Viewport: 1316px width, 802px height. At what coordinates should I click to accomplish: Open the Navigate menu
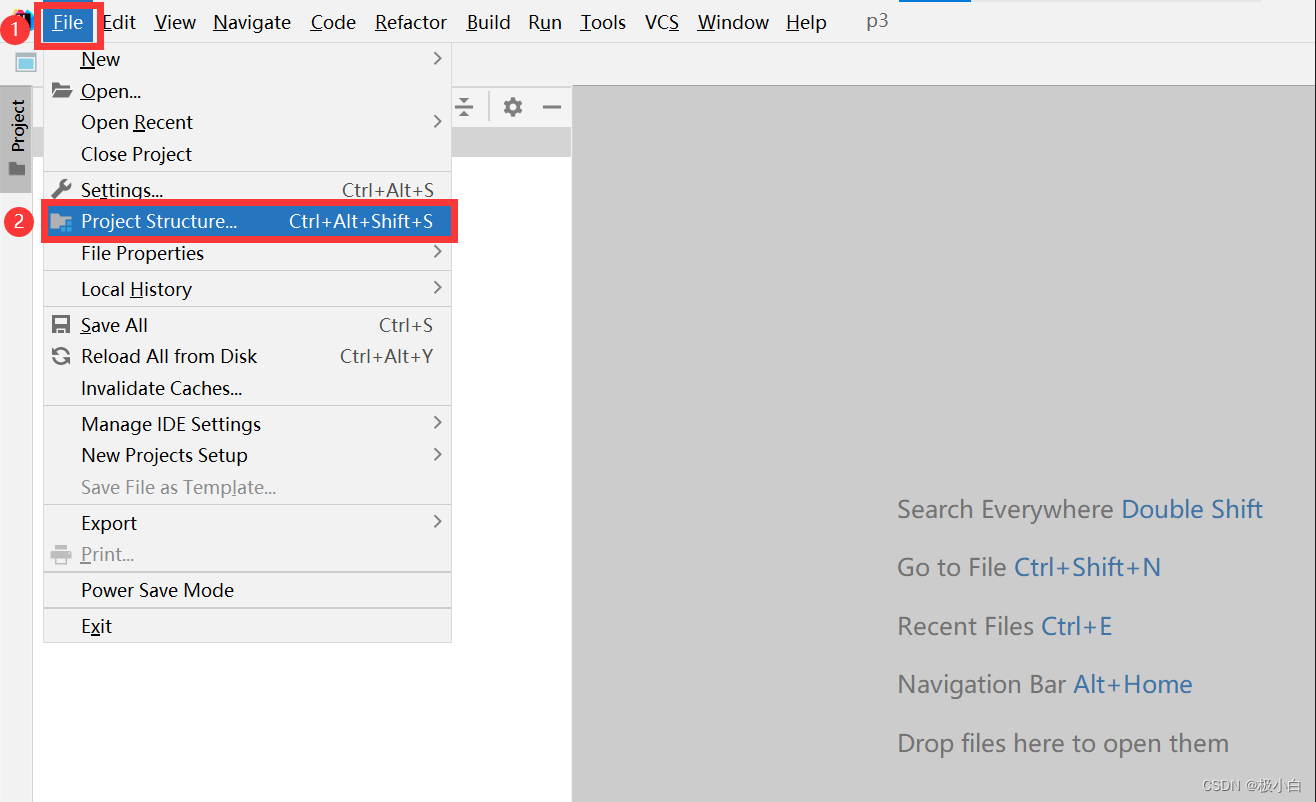click(252, 22)
